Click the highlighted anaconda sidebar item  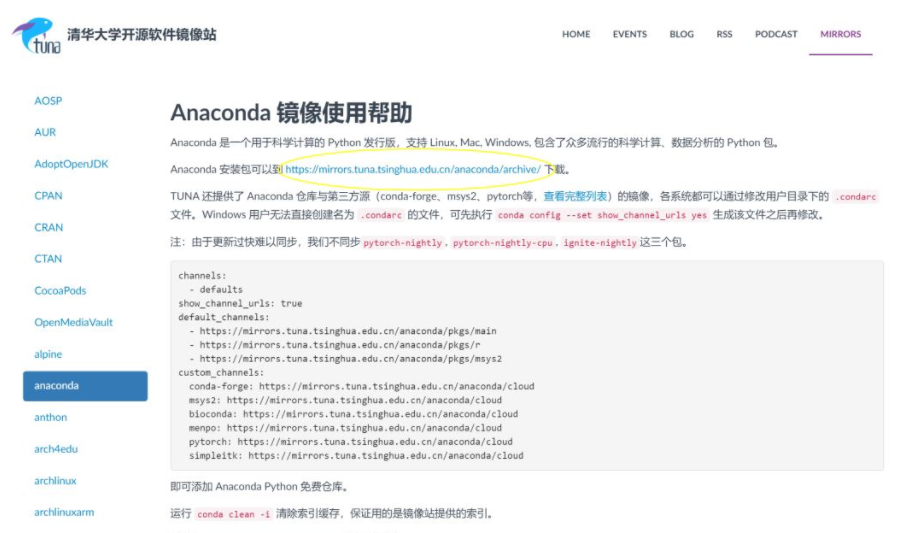(x=85, y=386)
